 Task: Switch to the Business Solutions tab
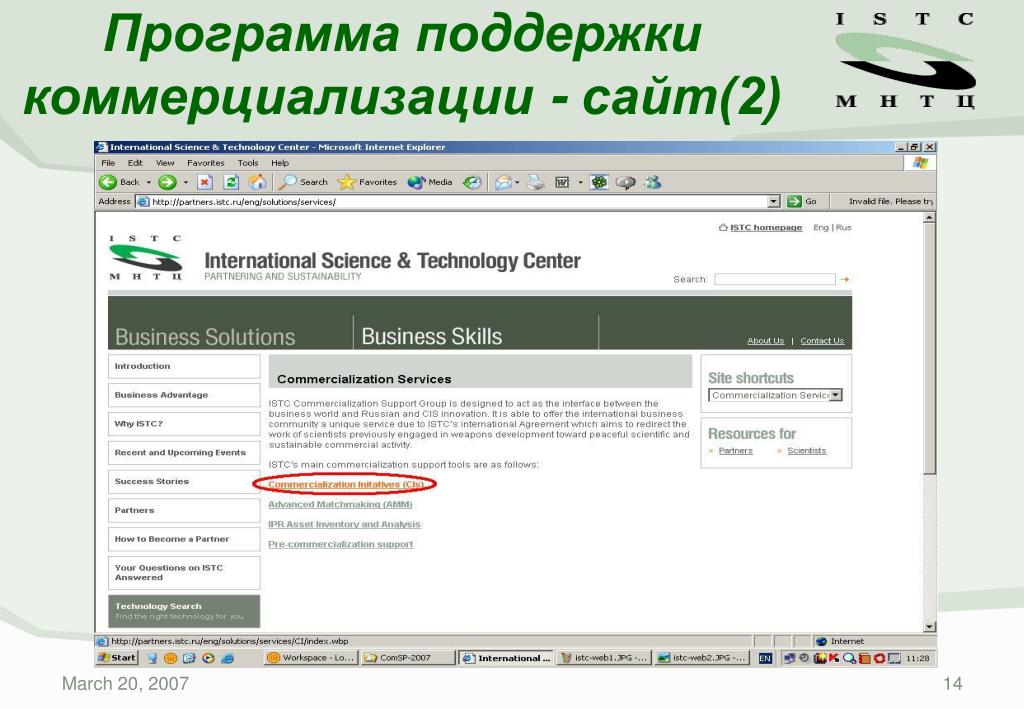click(x=205, y=337)
